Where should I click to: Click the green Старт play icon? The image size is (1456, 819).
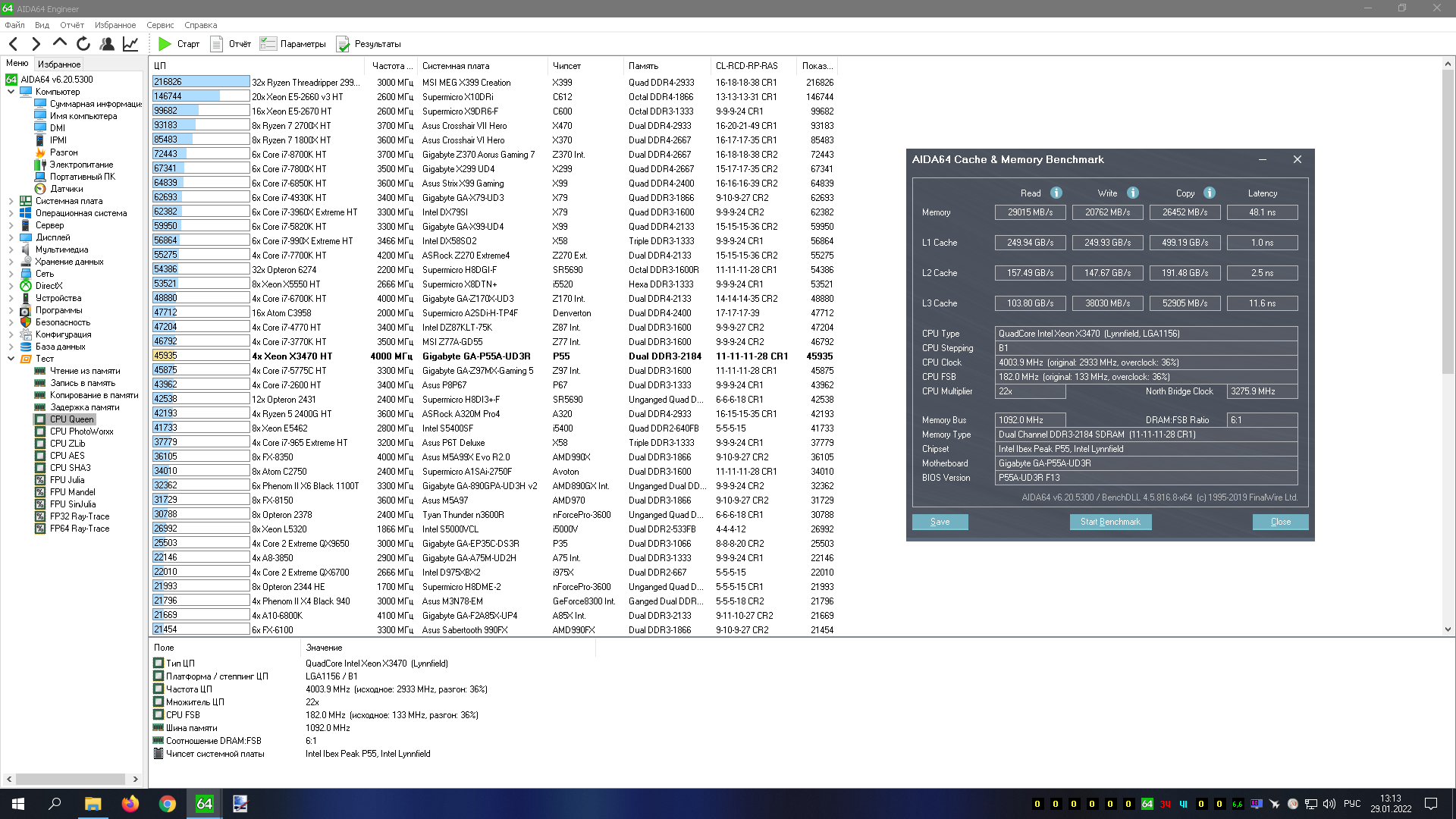[165, 44]
